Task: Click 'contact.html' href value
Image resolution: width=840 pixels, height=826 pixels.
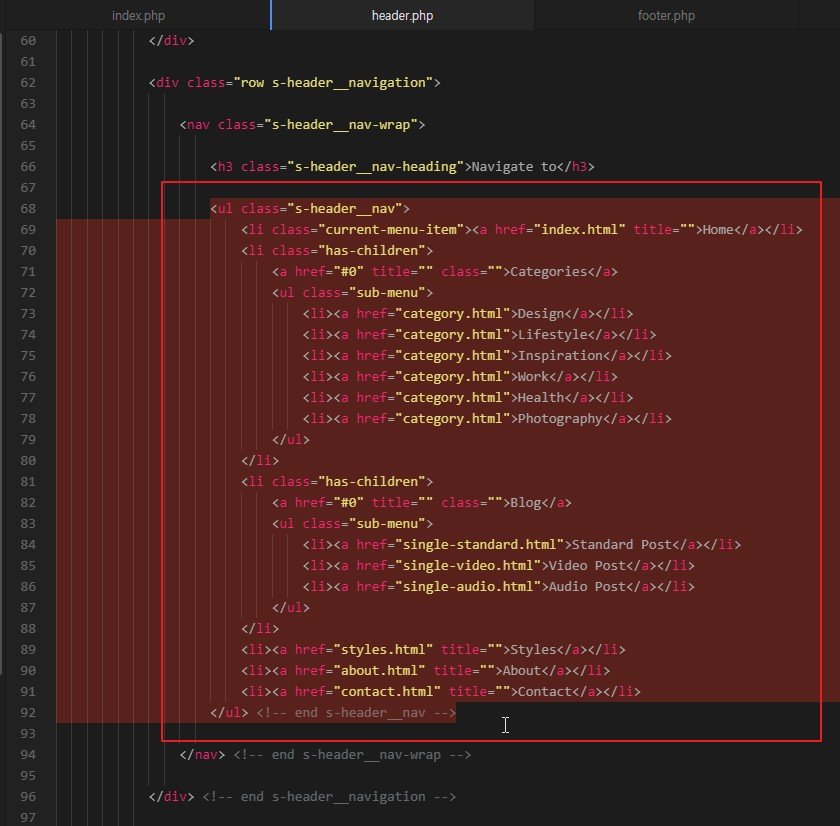Action: [x=387, y=692]
